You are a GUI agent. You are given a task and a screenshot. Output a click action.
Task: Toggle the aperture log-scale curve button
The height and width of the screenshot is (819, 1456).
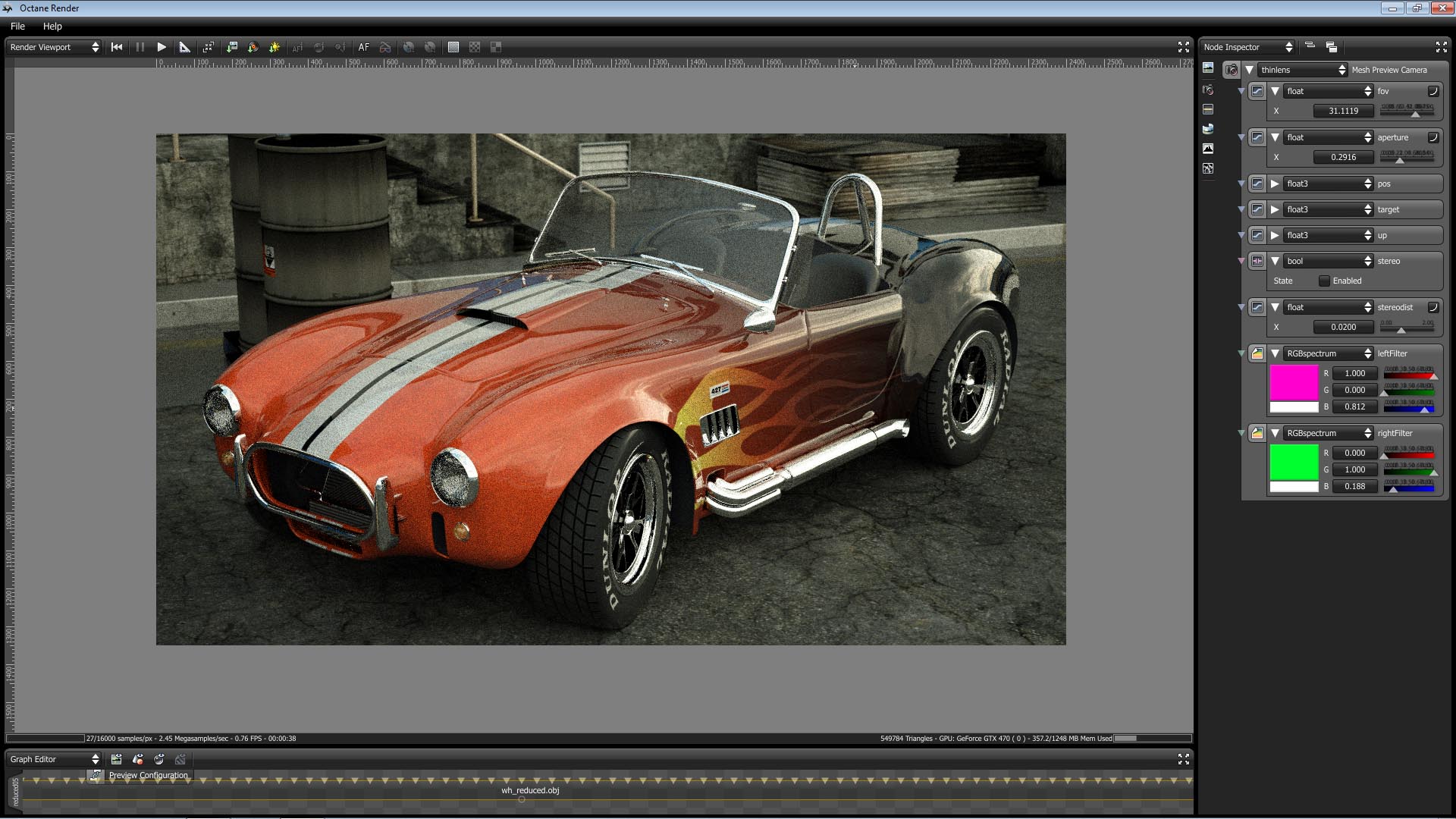(1433, 137)
